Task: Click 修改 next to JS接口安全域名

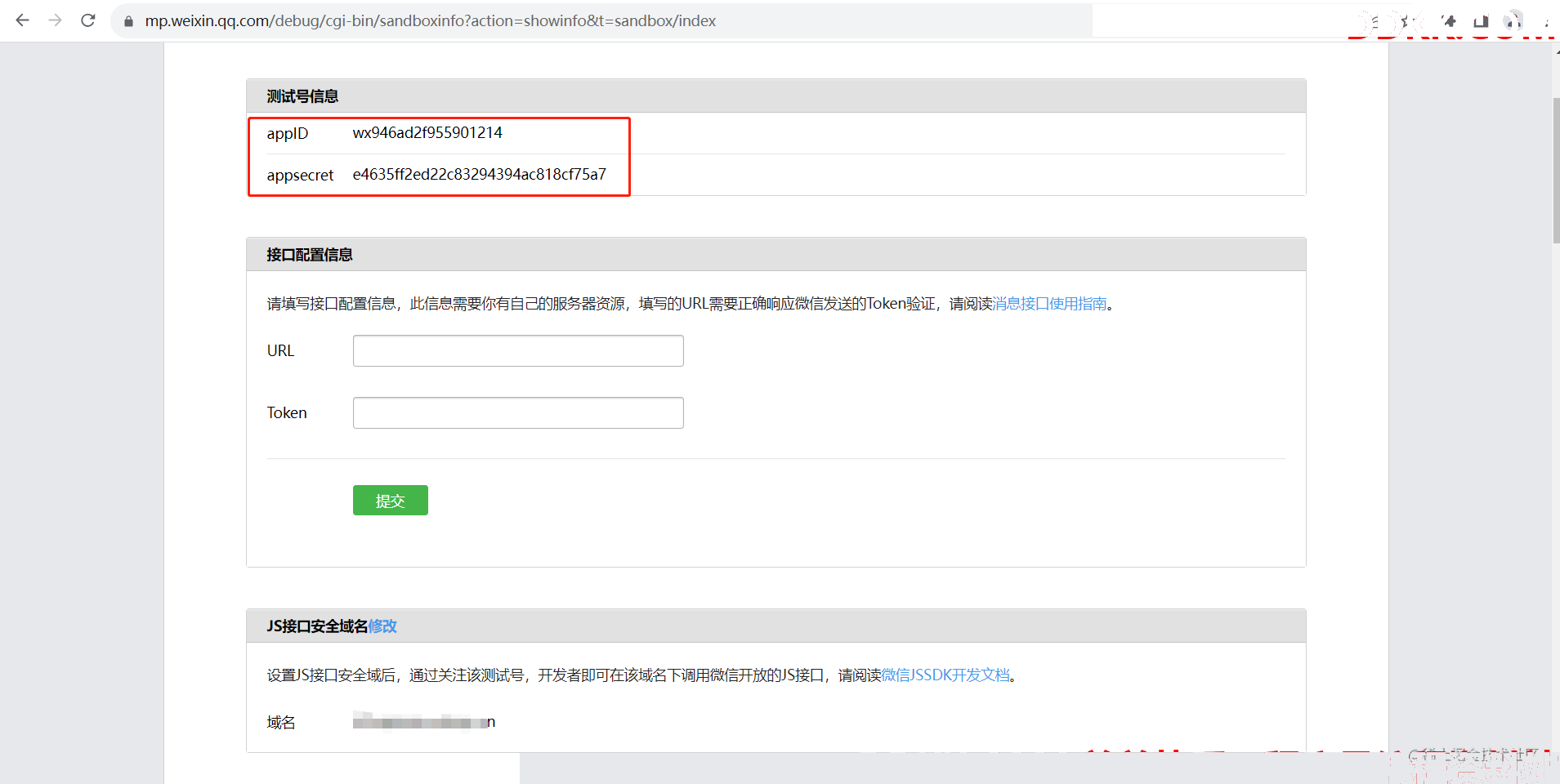Action: click(382, 626)
